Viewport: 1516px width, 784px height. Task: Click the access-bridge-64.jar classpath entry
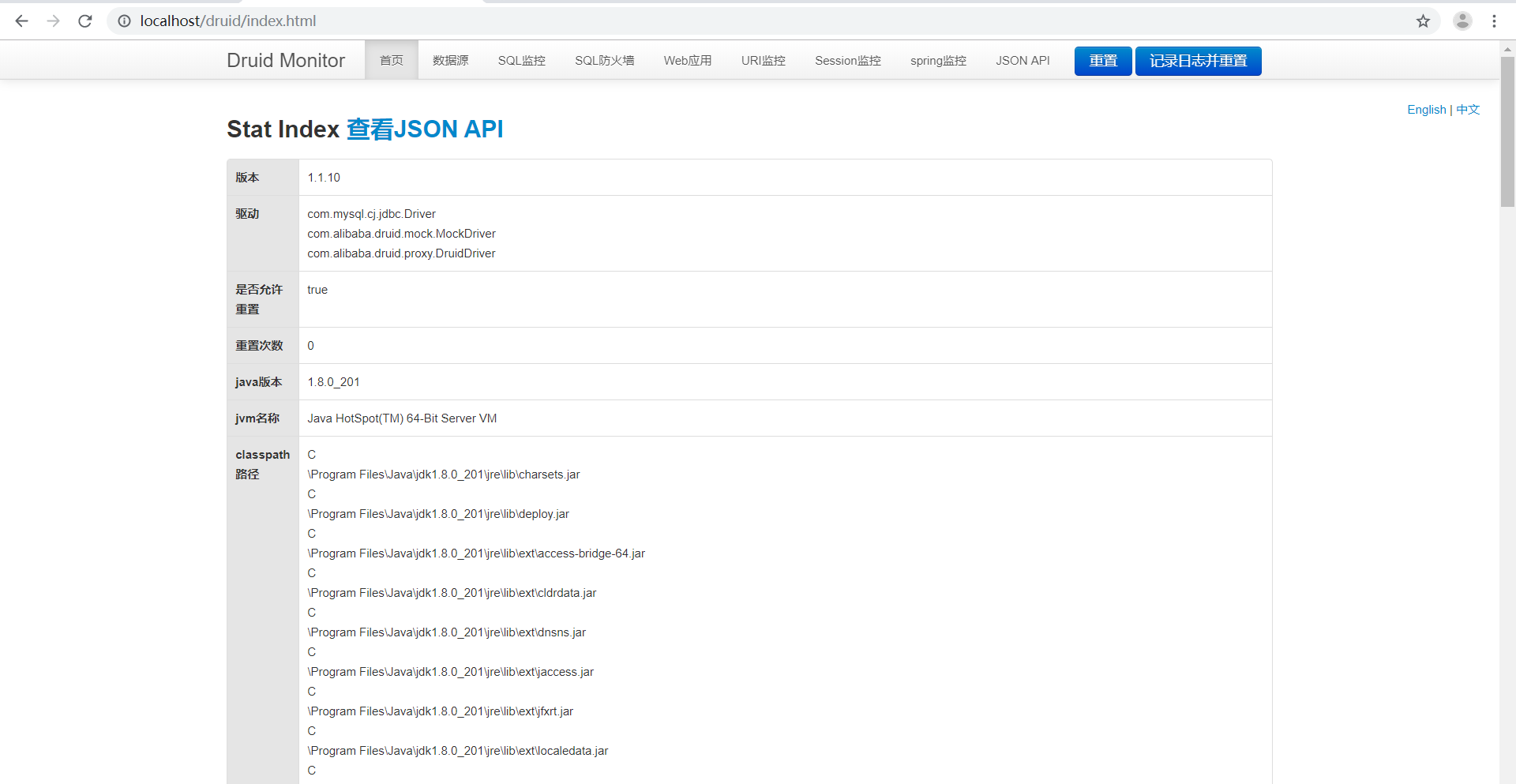(x=476, y=553)
